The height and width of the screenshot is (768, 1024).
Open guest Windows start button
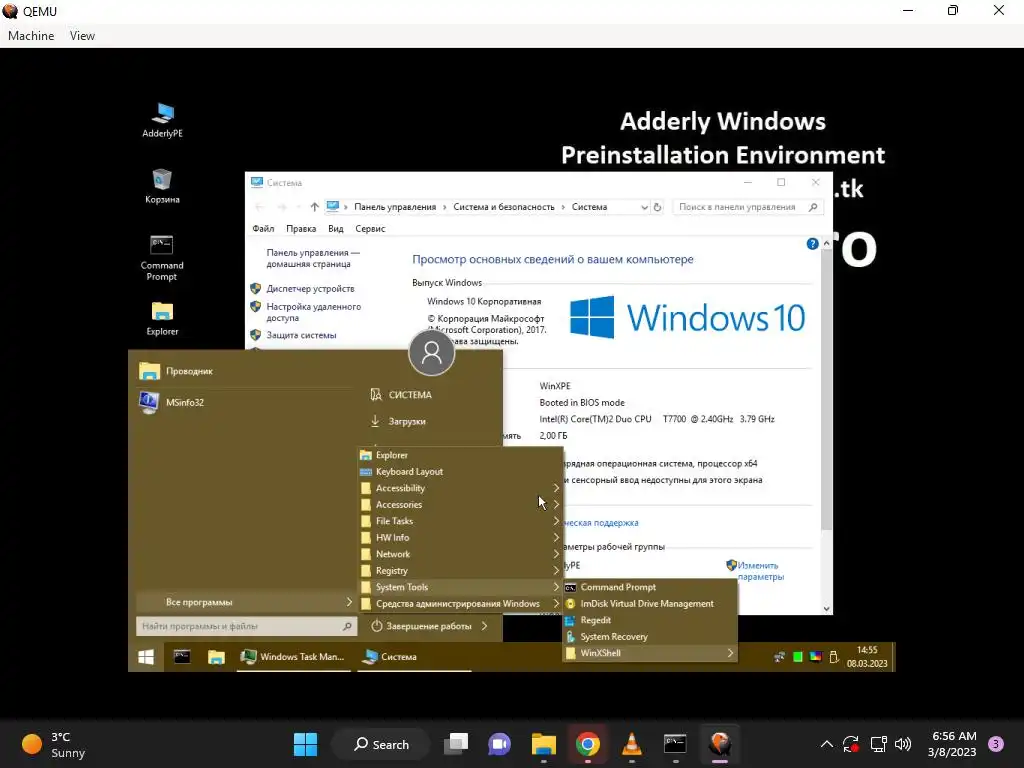[146, 657]
